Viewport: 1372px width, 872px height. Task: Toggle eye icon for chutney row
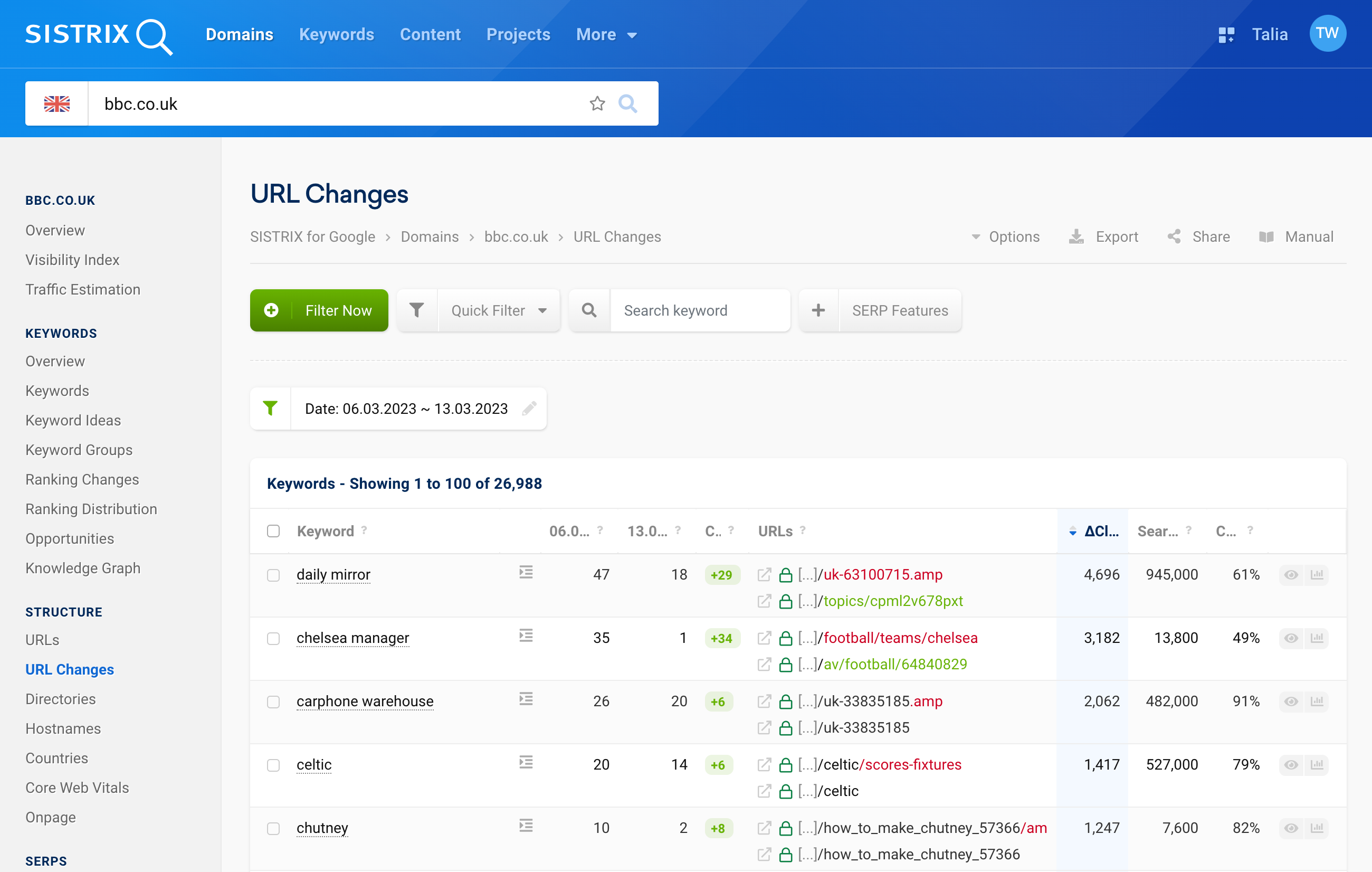[1291, 828]
